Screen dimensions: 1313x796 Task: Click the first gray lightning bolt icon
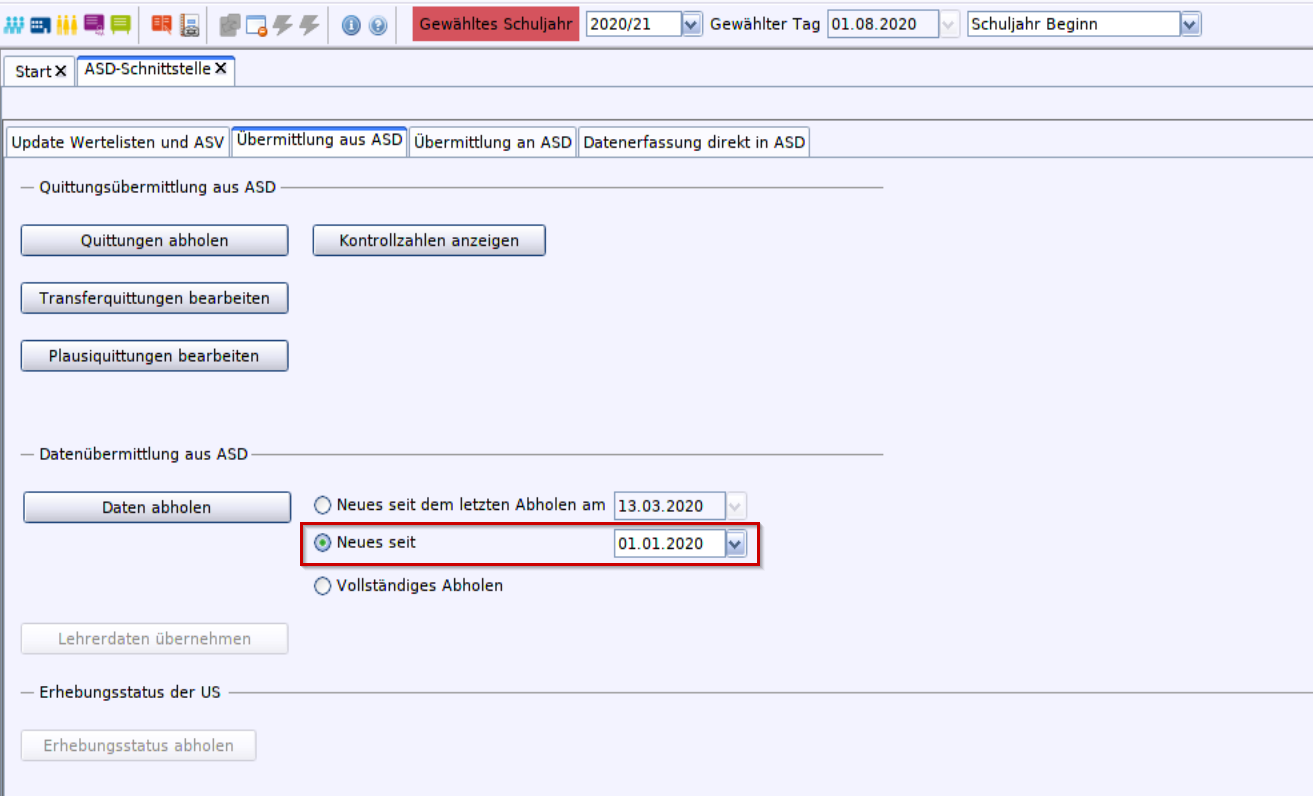(x=283, y=25)
